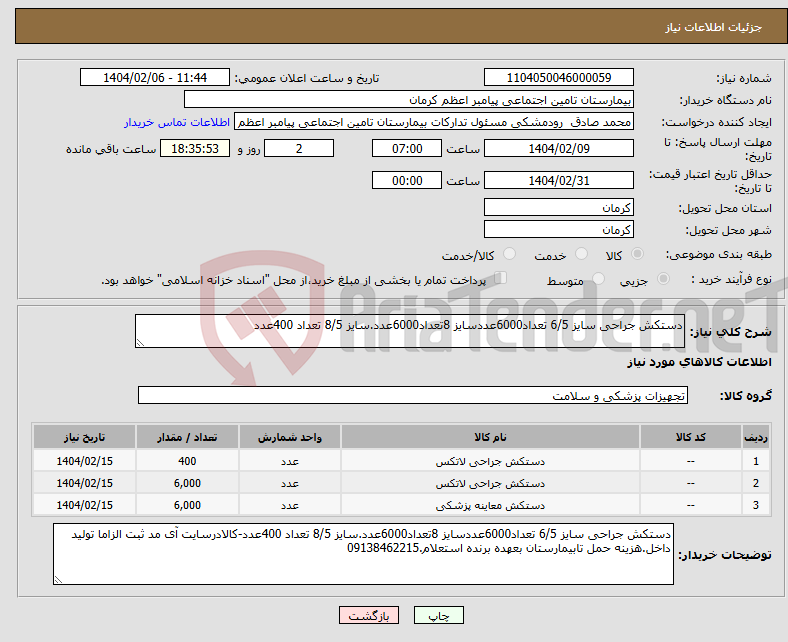
Task: Click row 2 item name دستکش جراحی لاتکس
Action: coord(490,483)
